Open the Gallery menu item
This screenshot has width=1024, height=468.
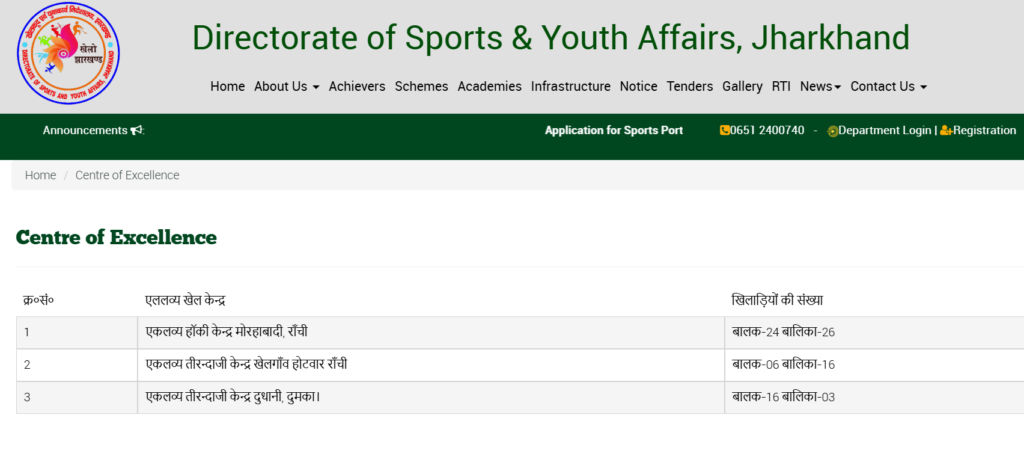click(743, 86)
